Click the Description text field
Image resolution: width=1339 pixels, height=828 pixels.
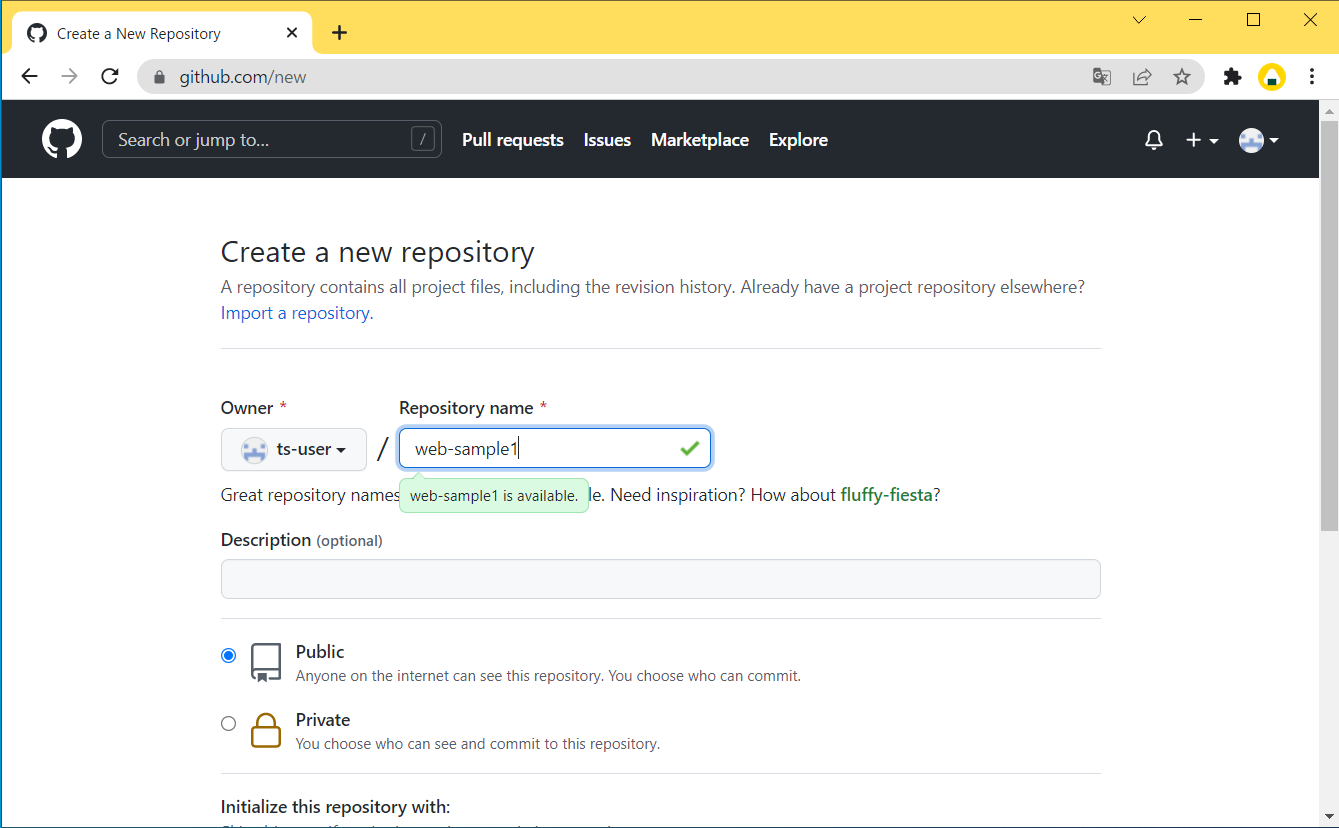[660, 579]
